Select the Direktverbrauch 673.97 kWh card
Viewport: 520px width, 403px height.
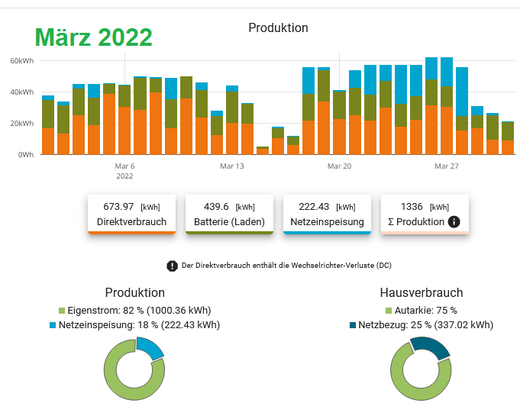(132, 214)
